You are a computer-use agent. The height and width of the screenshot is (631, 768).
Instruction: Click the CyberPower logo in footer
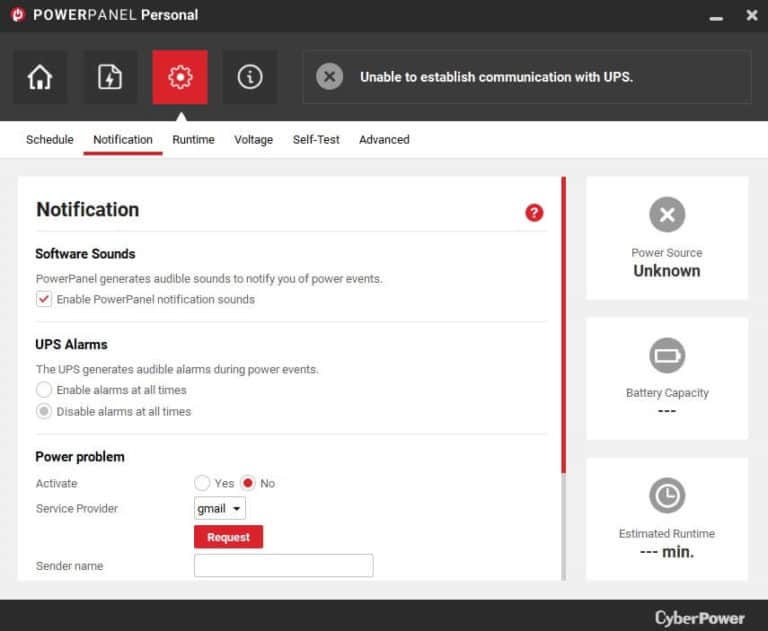click(700, 618)
